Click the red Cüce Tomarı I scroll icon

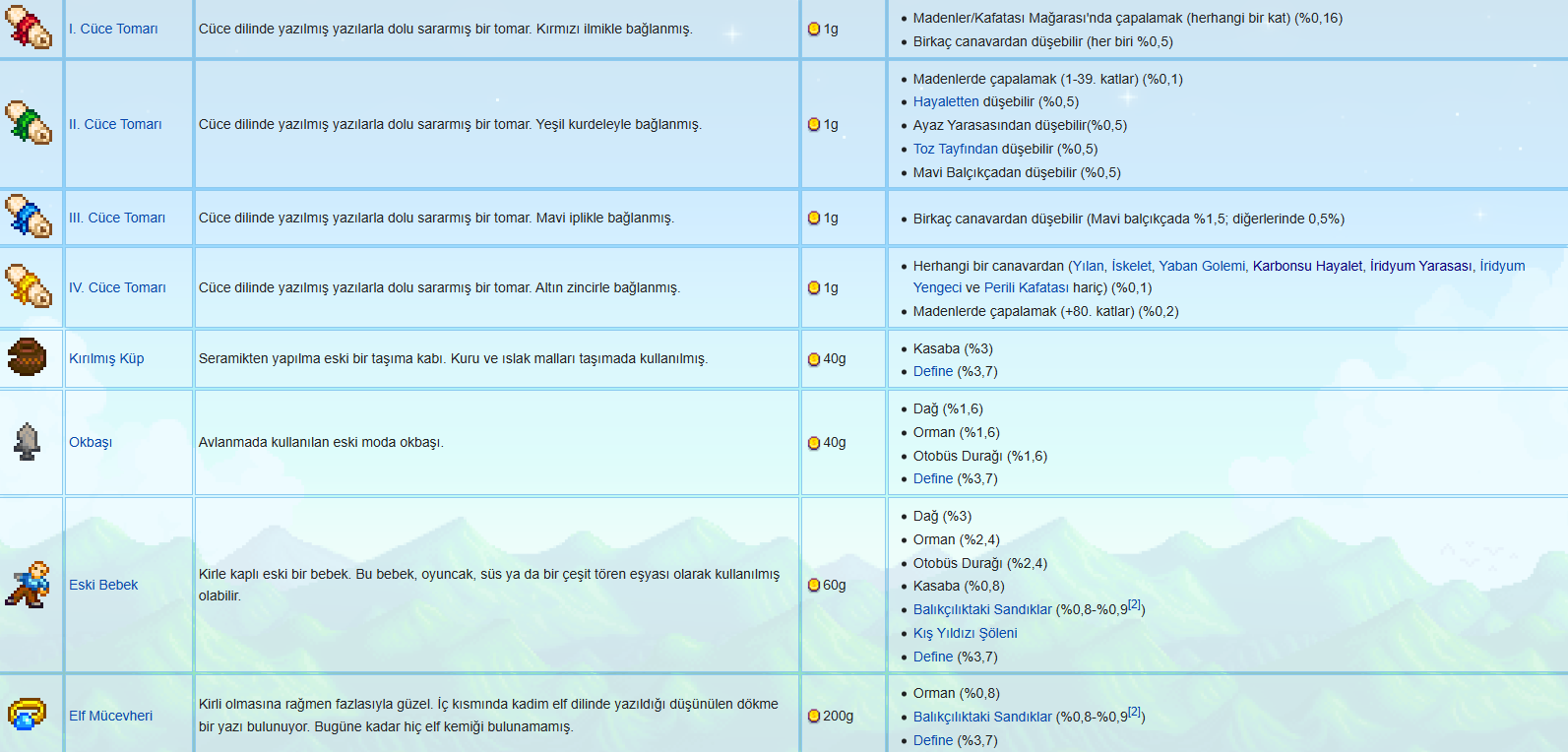tap(29, 27)
